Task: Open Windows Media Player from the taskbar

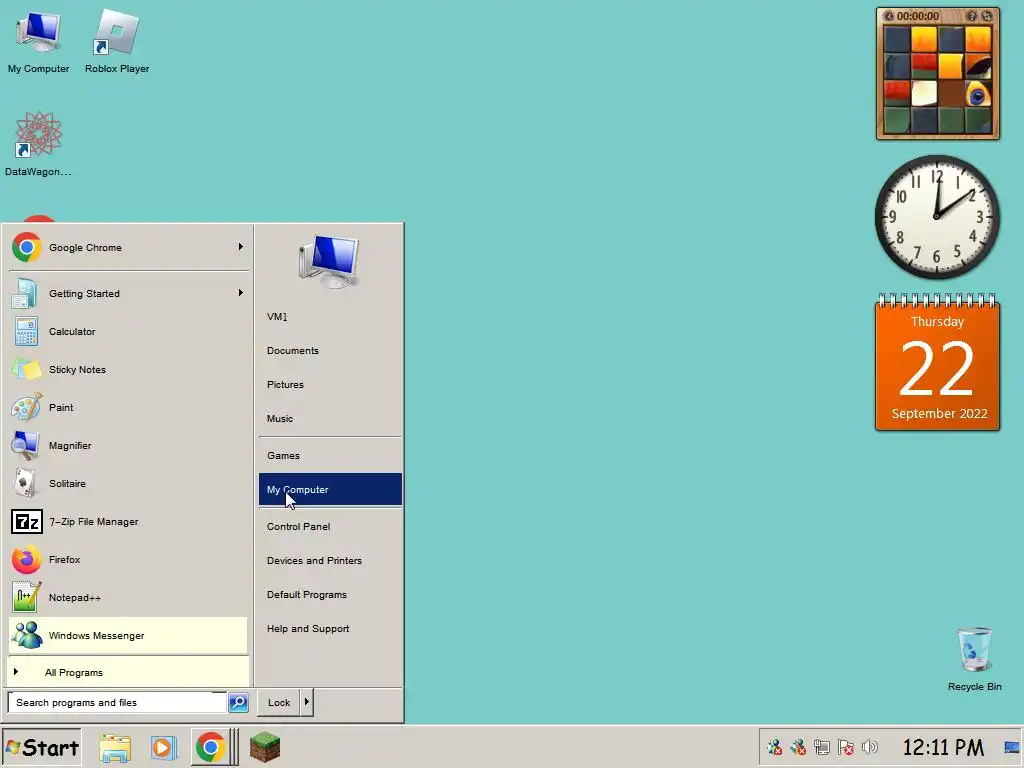Action: [164, 747]
